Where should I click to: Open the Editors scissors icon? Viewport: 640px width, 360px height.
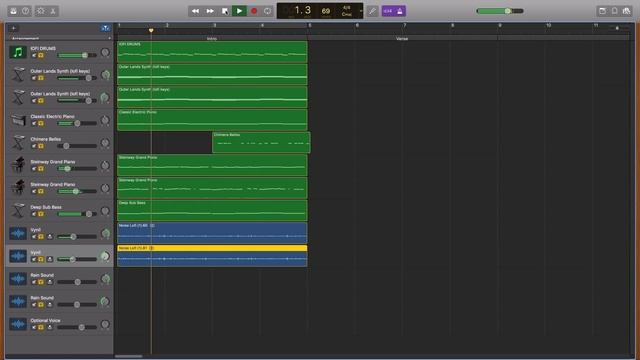coord(53,11)
